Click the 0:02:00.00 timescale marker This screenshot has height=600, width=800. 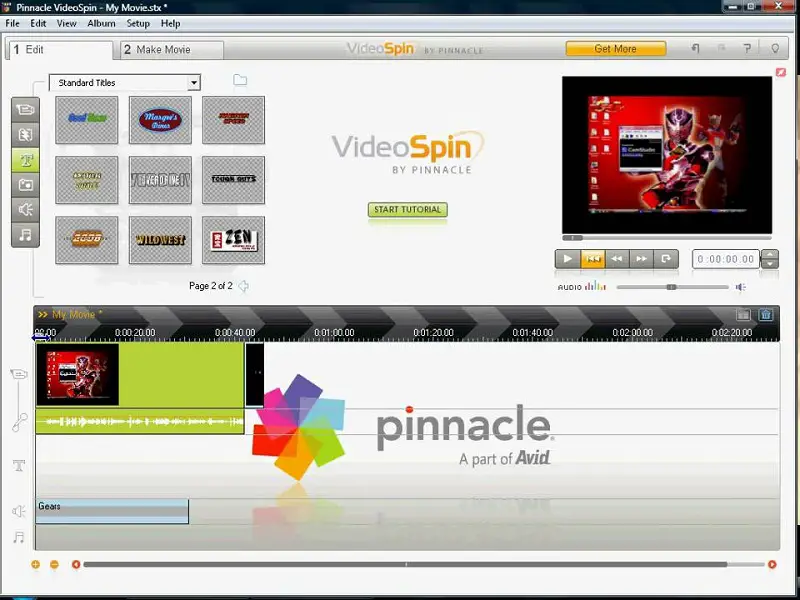coord(633,333)
